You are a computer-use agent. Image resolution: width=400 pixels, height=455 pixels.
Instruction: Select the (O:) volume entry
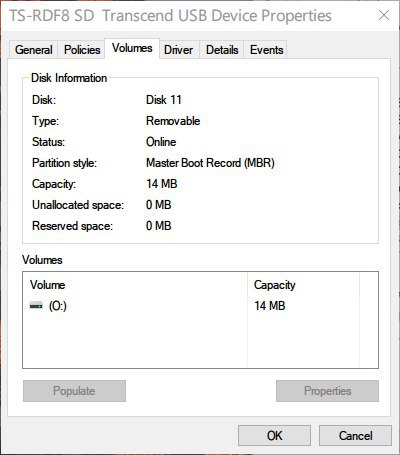click(x=58, y=306)
